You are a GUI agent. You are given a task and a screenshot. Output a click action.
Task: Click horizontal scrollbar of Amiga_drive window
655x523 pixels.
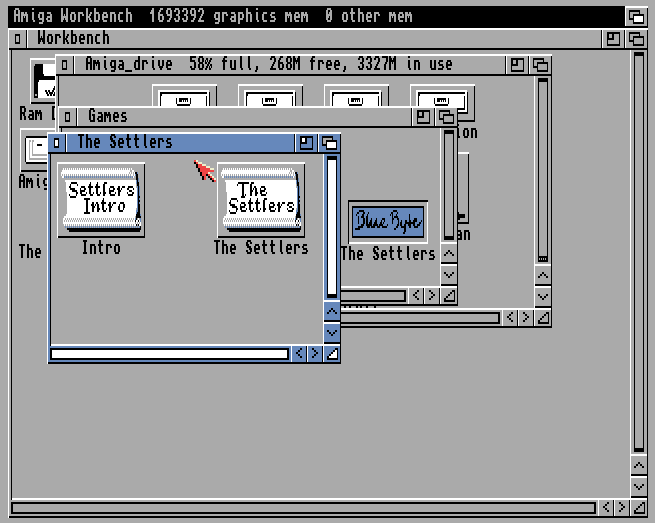[x=421, y=318]
